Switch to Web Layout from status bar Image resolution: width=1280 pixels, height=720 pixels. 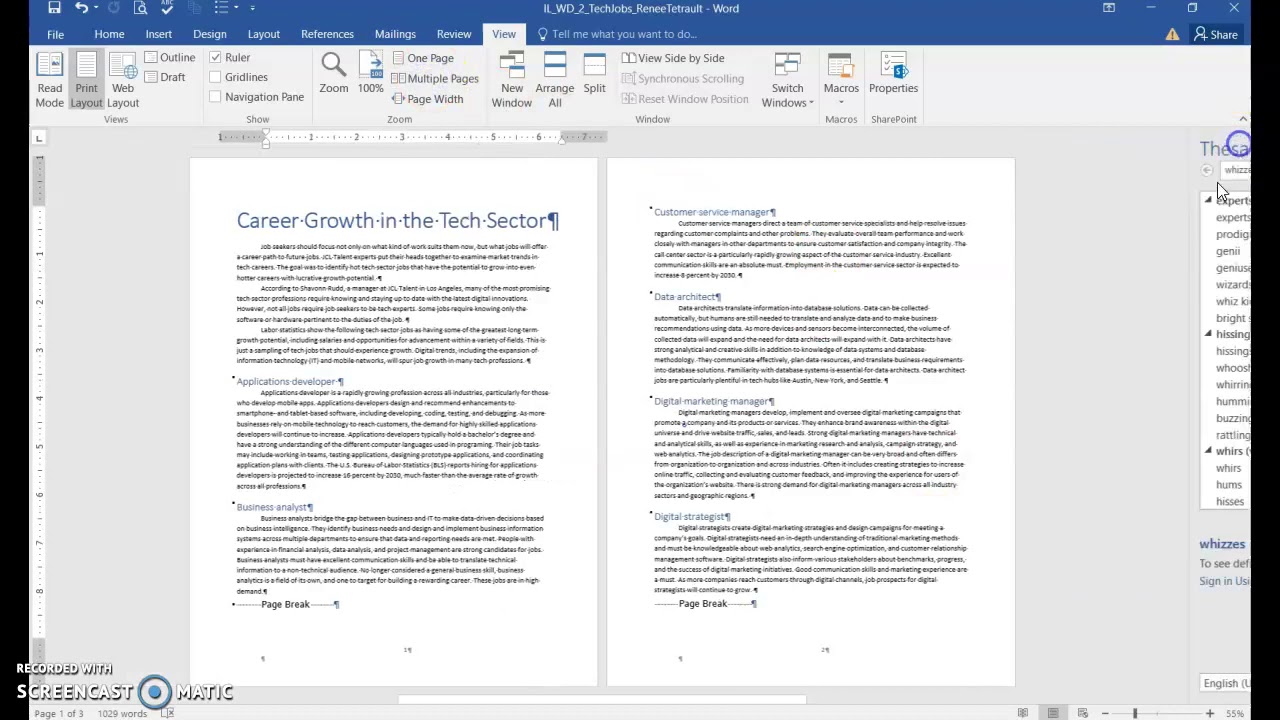point(1082,713)
